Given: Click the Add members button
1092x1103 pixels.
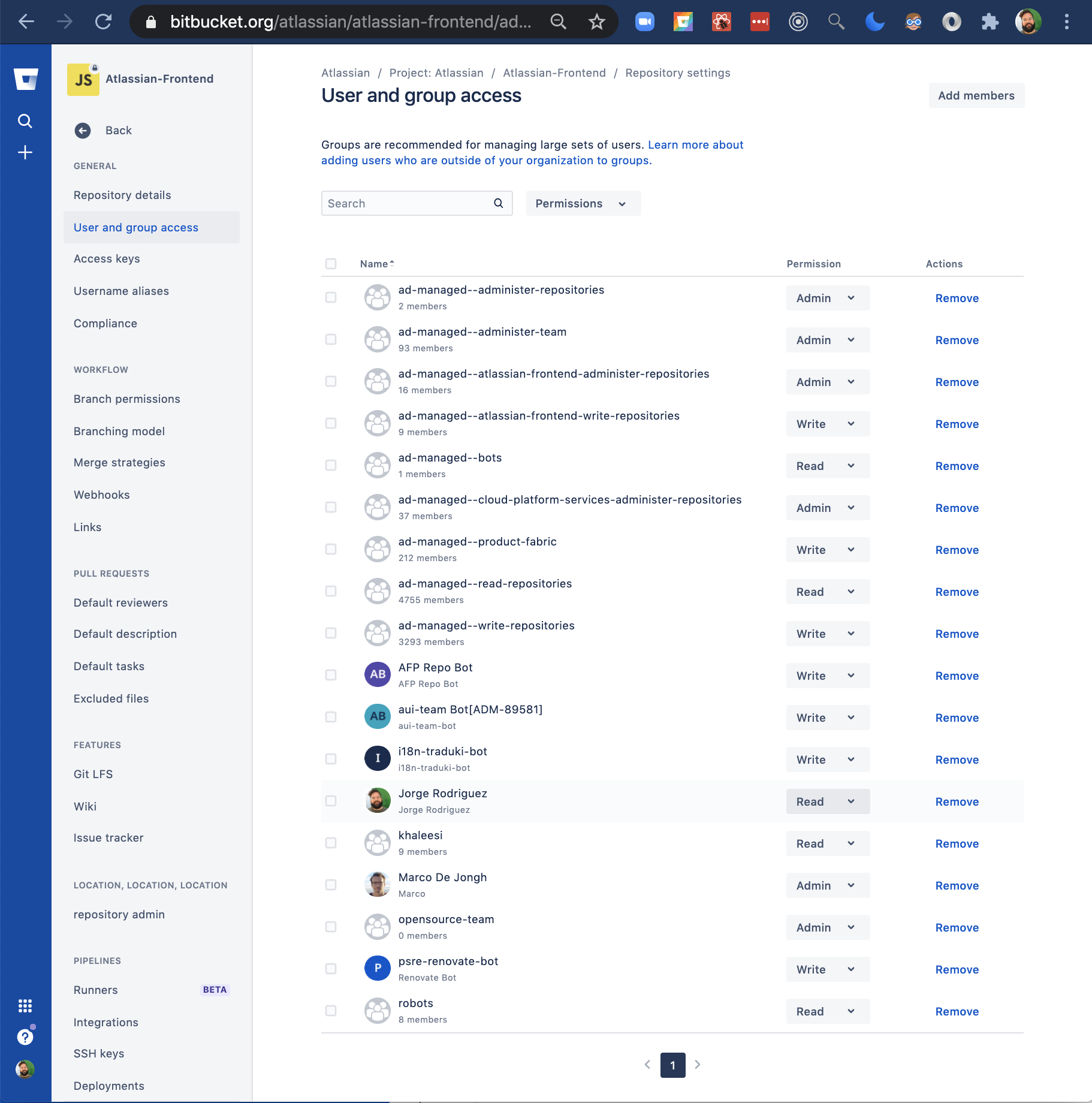Looking at the screenshot, I should coord(976,95).
